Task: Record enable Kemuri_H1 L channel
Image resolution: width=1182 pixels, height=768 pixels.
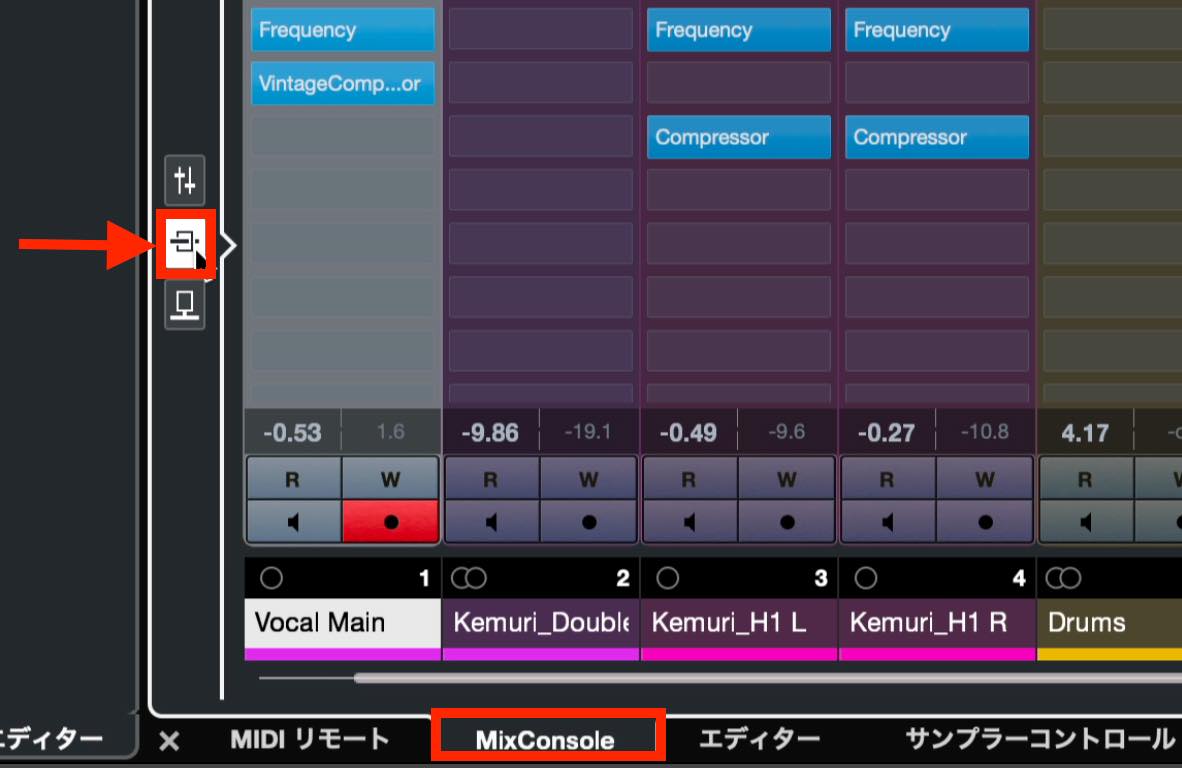Action: (787, 522)
